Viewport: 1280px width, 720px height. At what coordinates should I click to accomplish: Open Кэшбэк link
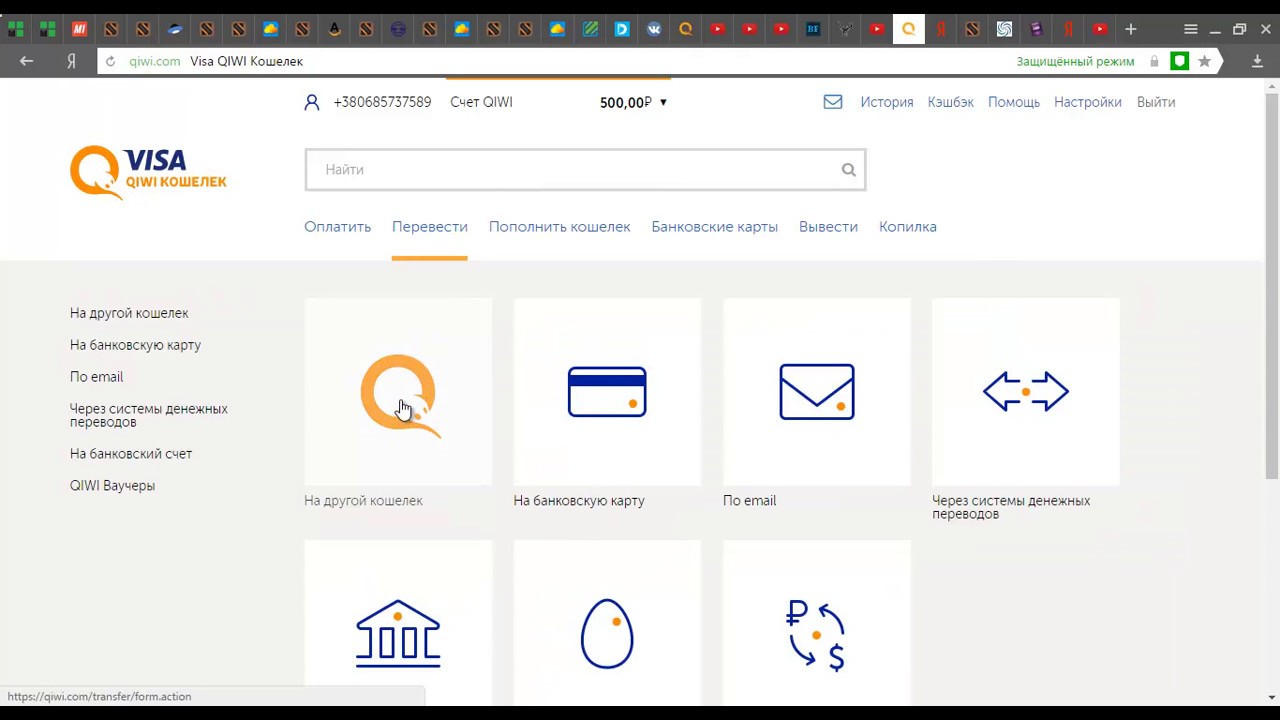pos(950,102)
